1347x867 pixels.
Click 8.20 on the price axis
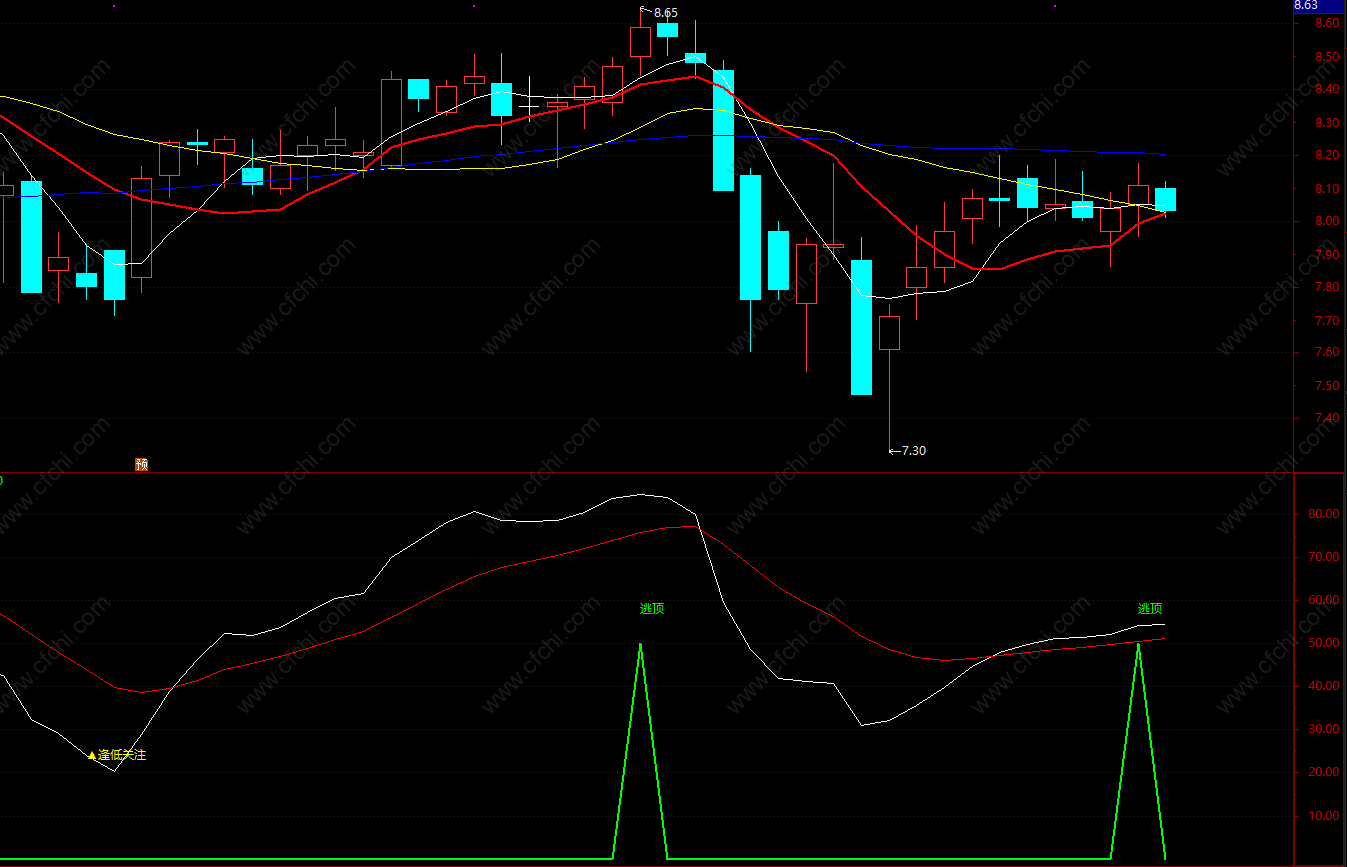coord(1328,155)
